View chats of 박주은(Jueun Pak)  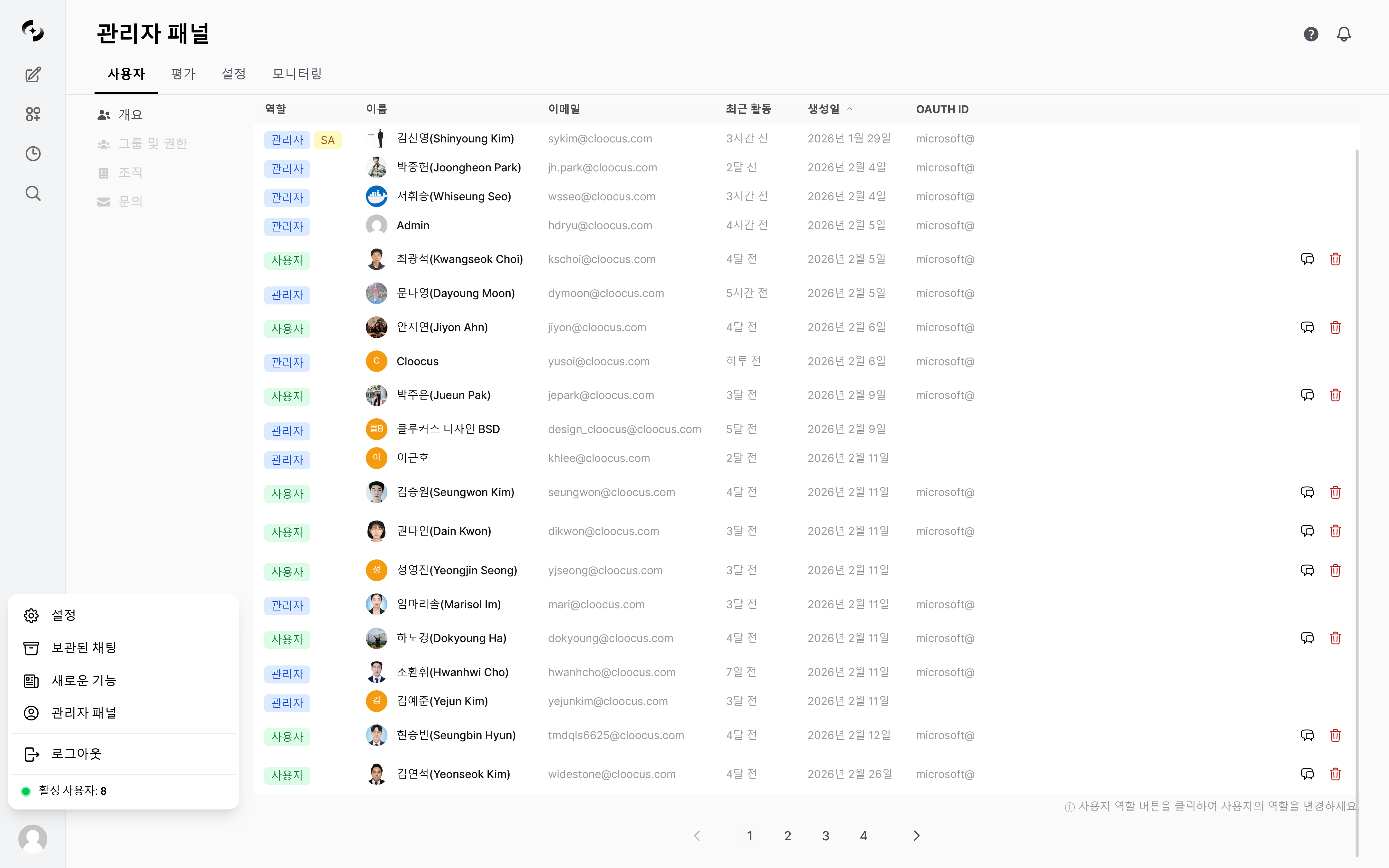[x=1308, y=395]
